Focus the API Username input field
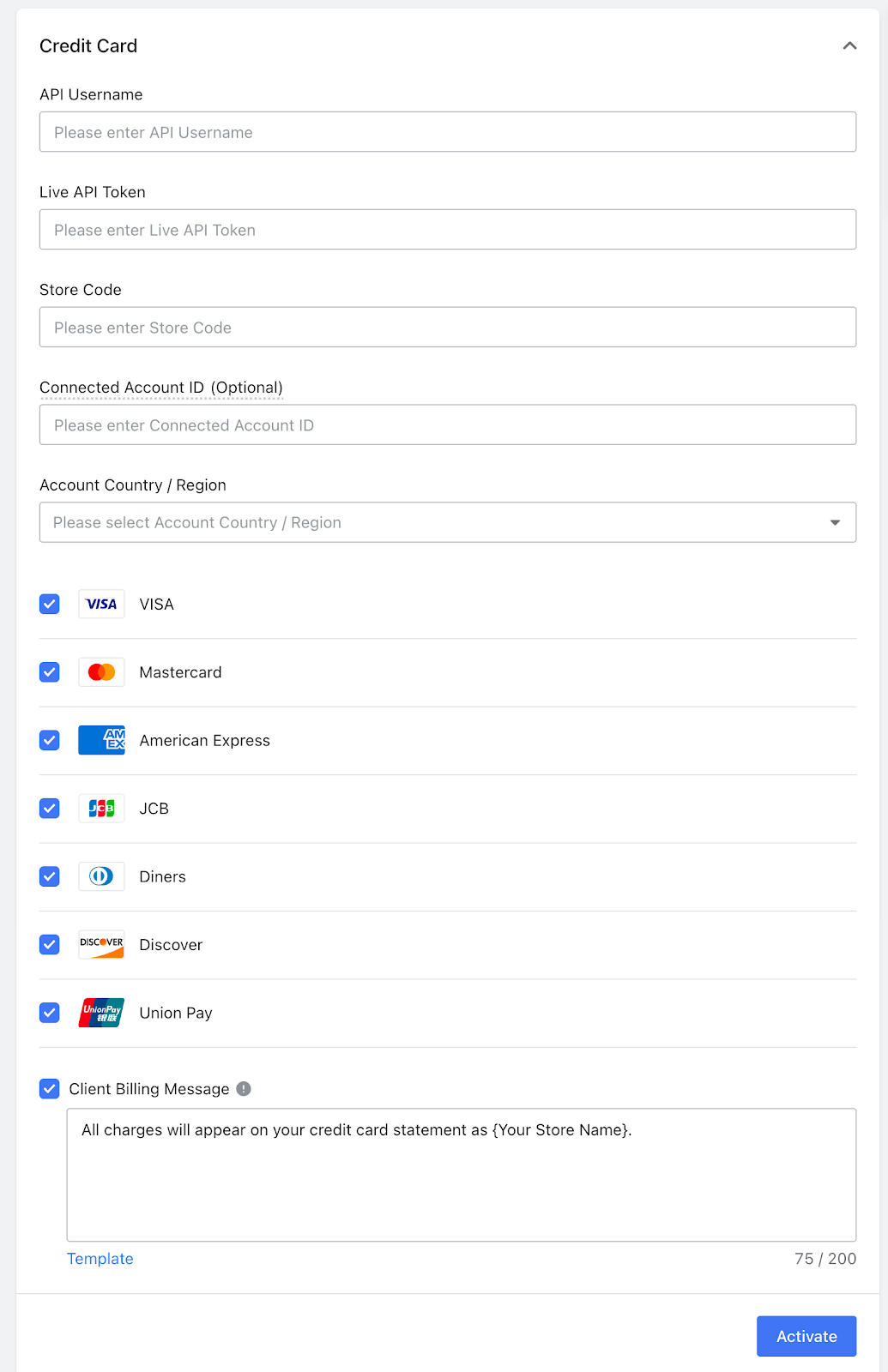 coord(447,132)
